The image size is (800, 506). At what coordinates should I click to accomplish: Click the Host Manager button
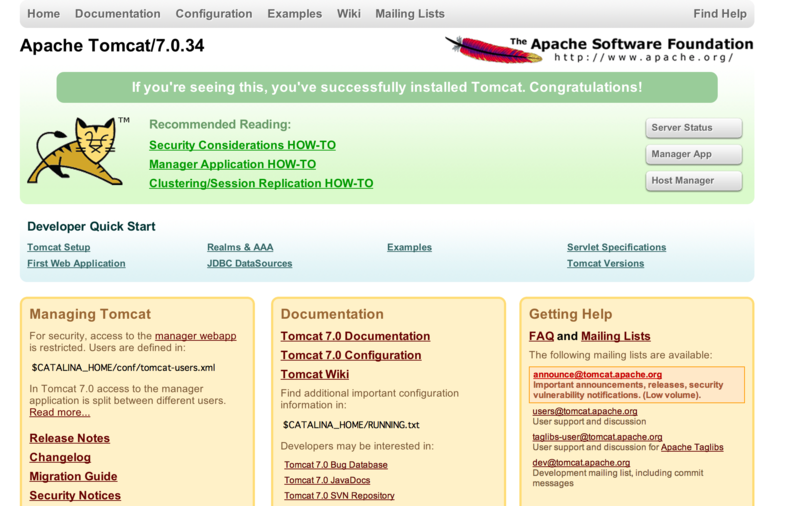coord(693,181)
